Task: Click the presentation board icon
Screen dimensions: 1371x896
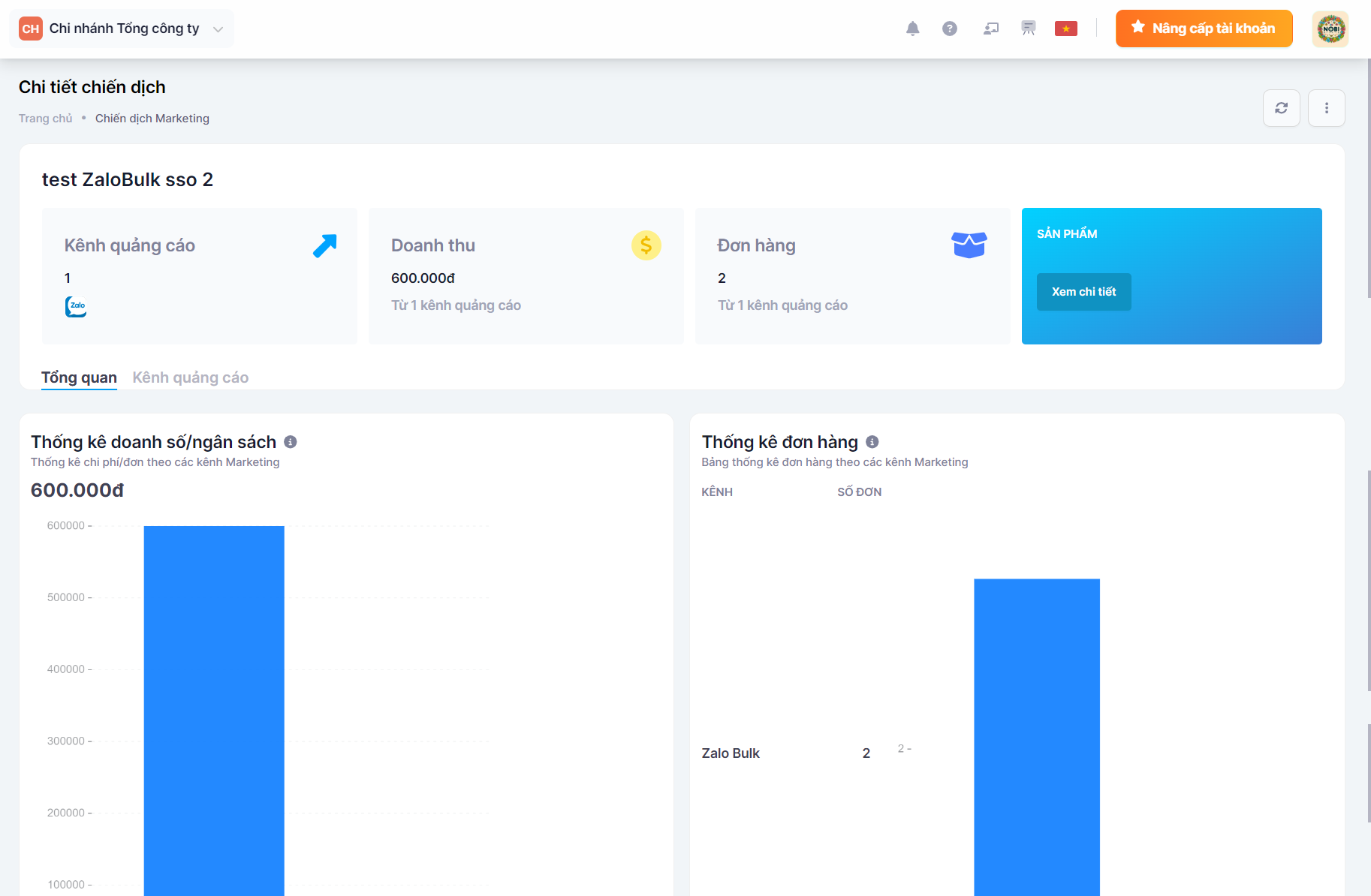Action: click(1029, 29)
